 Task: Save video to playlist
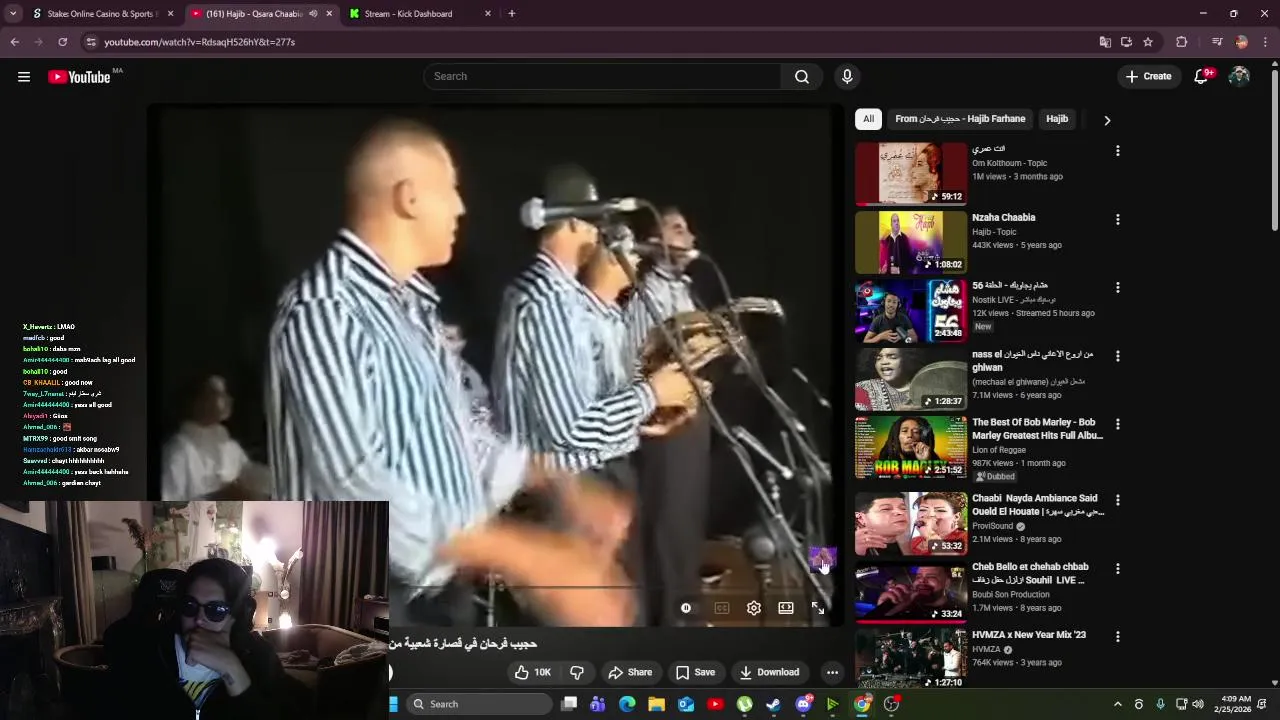(x=695, y=672)
